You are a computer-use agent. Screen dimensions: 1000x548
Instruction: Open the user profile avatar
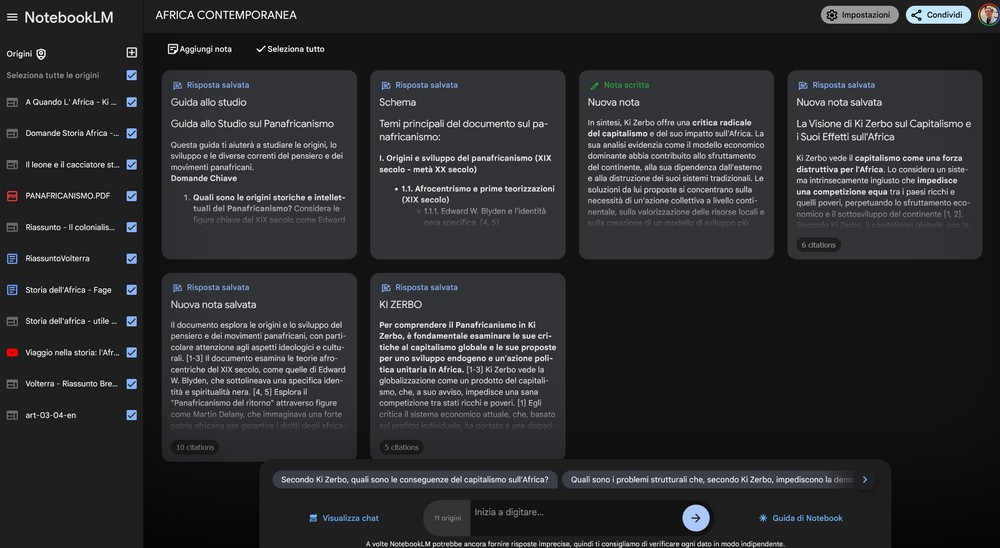[x=987, y=15]
